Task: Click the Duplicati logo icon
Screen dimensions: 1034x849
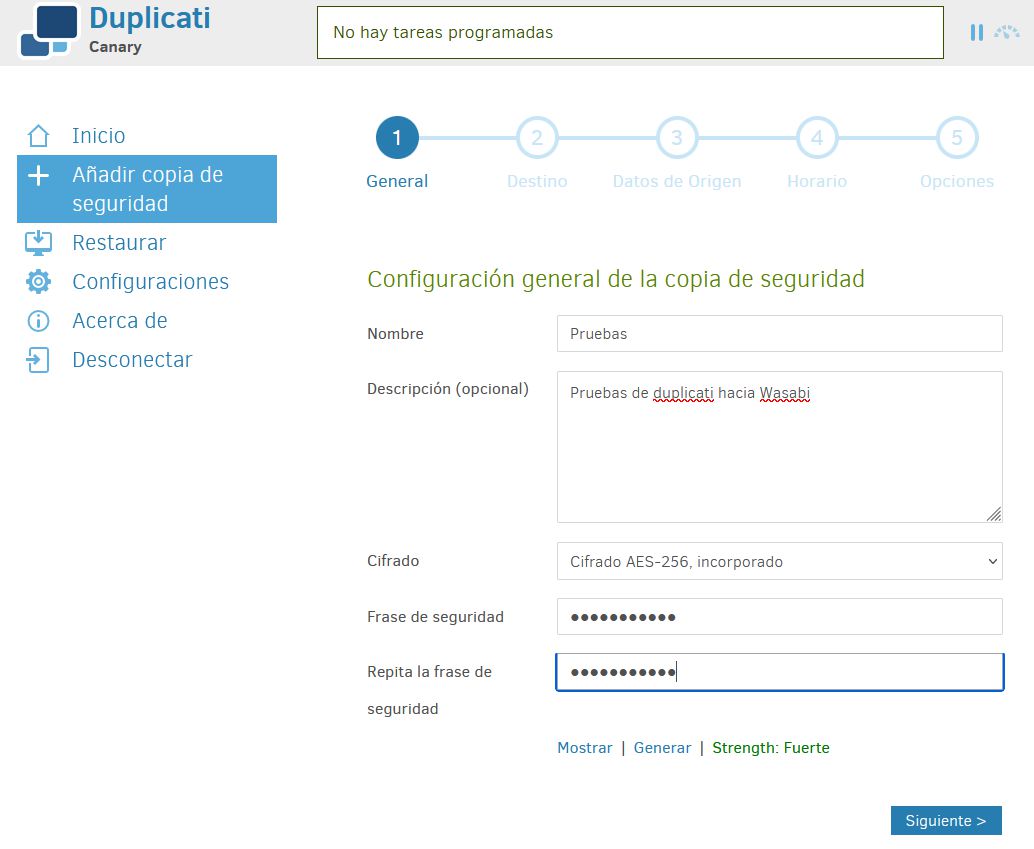Action: pyautogui.click(x=48, y=31)
